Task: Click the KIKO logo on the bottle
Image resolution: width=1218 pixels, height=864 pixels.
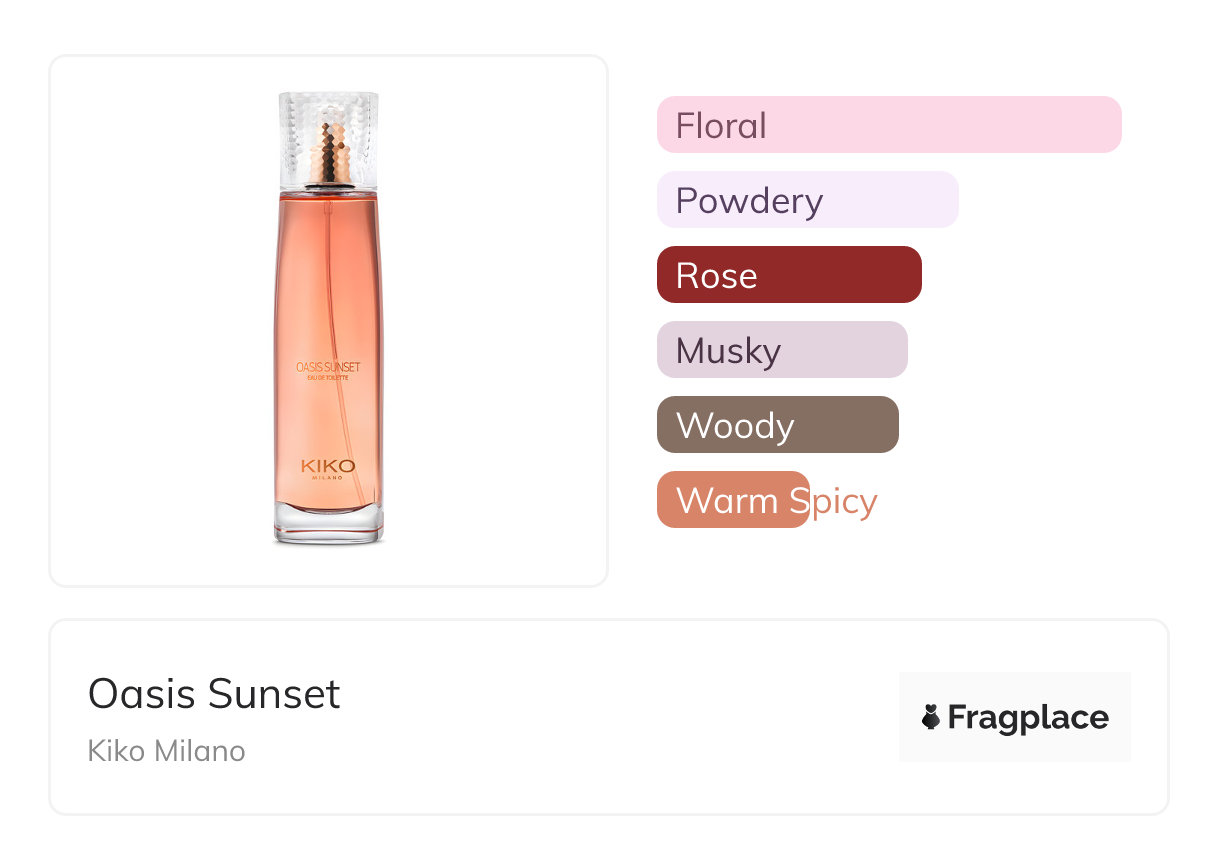Action: [x=327, y=465]
